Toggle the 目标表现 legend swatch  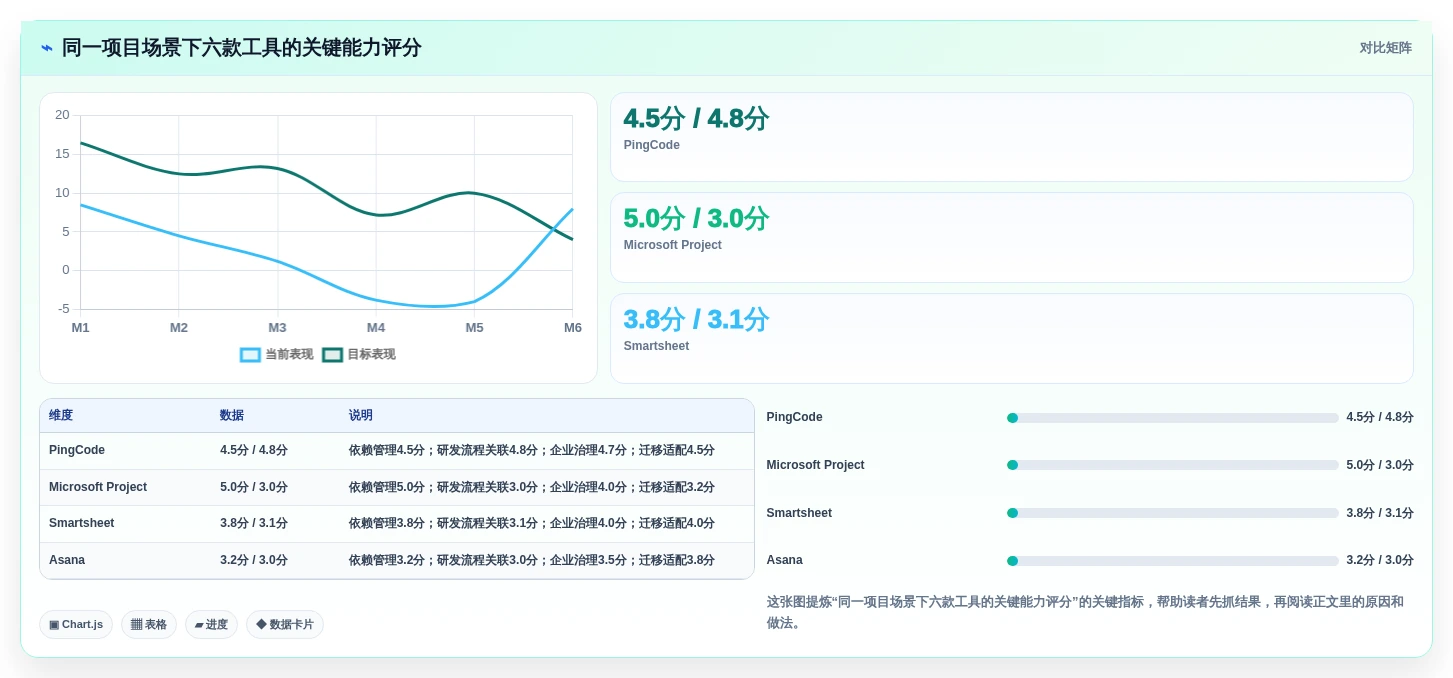pos(332,355)
